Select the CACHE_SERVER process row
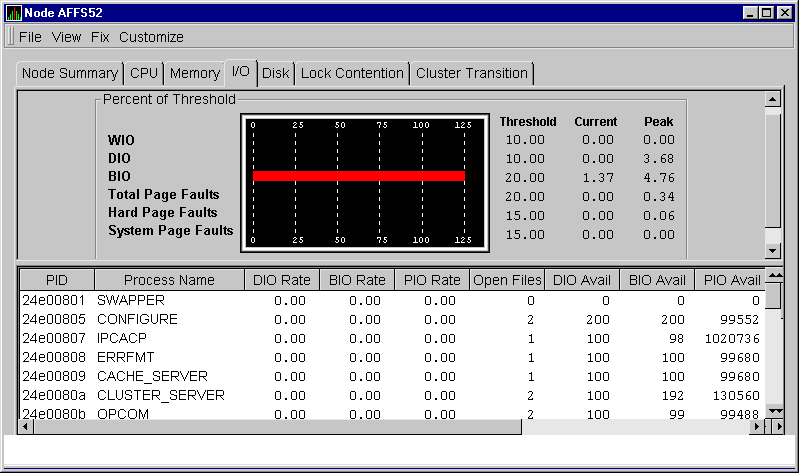 click(152, 377)
